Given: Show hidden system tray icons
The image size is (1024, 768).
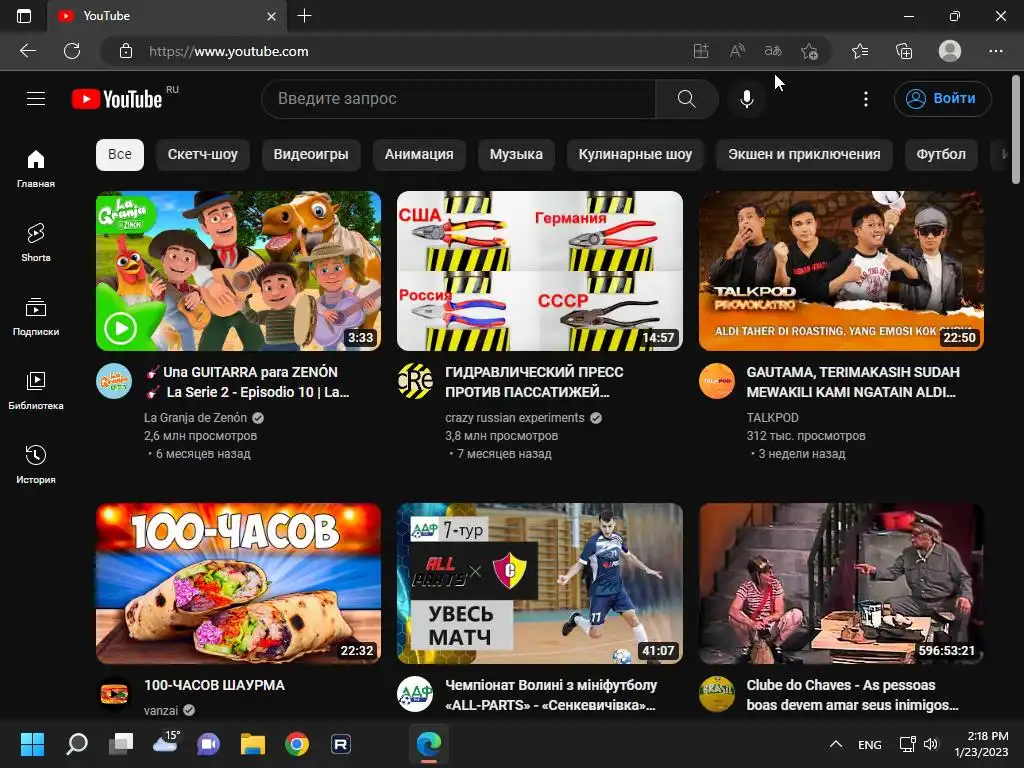Looking at the screenshot, I should pyautogui.click(x=835, y=744).
